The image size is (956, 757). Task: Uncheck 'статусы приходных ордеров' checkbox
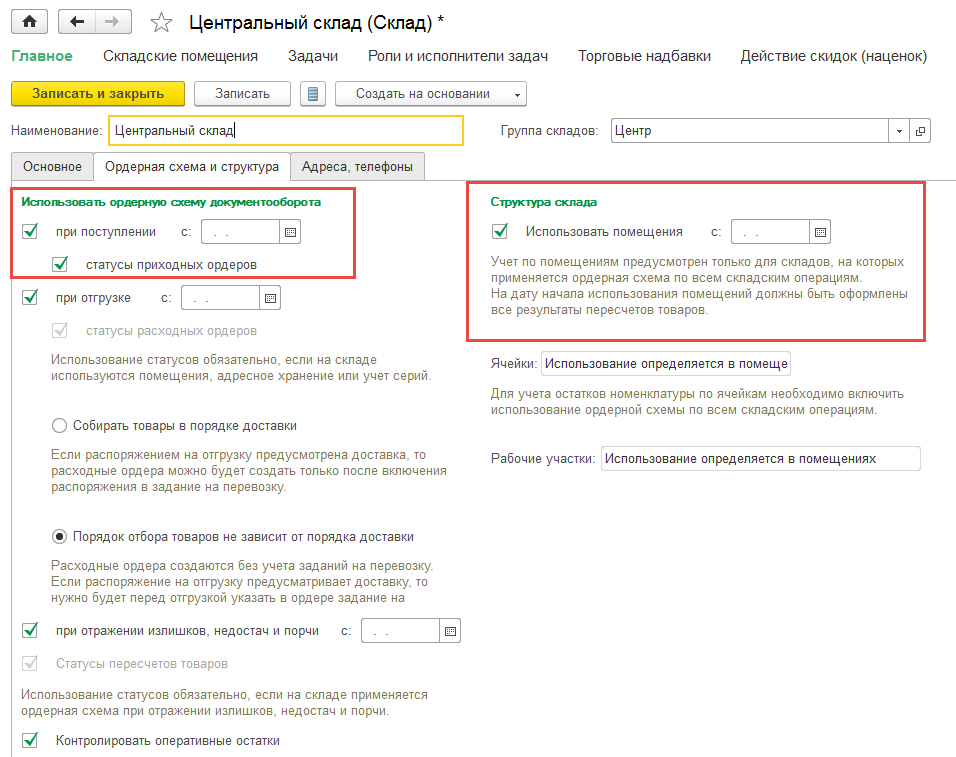(60, 264)
